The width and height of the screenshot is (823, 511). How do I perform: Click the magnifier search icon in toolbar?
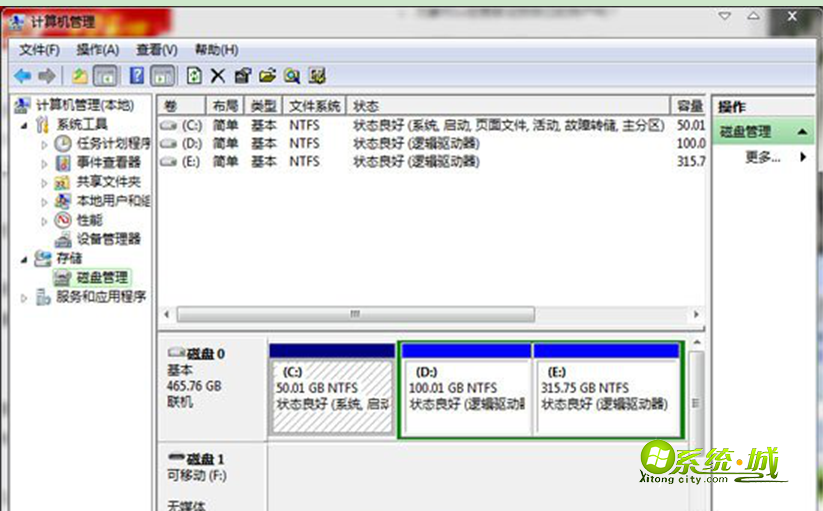point(292,76)
